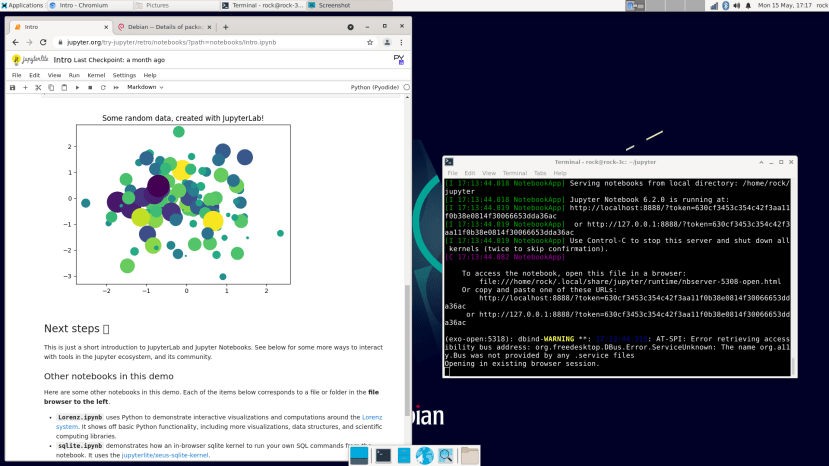Click the Terminal window title icon
Image resolution: width=829 pixels, height=466 pixels.
449,162
